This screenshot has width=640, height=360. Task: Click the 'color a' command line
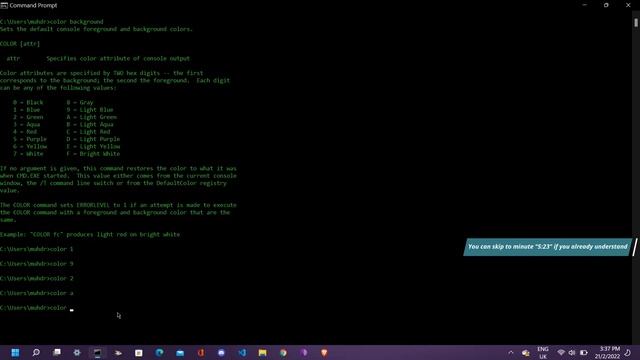point(37,293)
